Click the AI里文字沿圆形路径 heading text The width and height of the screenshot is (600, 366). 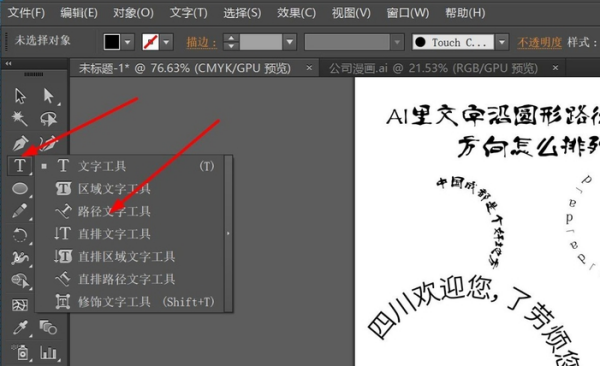493,116
